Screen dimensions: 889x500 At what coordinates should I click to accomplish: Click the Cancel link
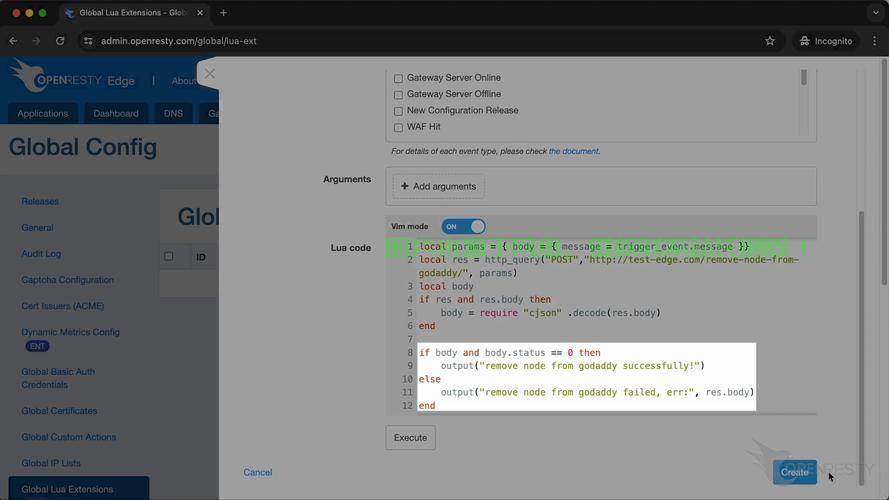tap(257, 472)
